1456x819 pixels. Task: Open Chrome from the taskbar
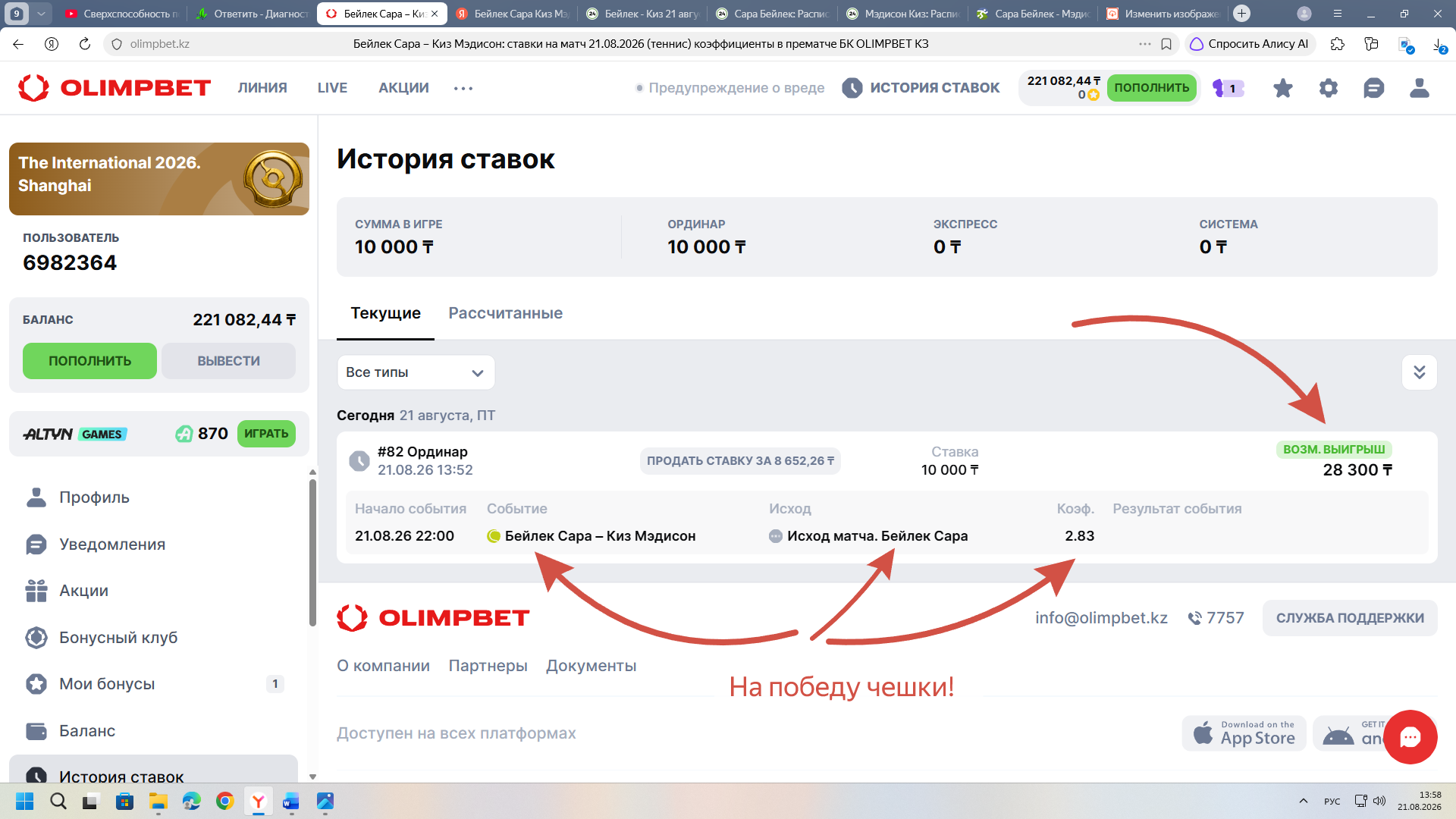pyautogui.click(x=225, y=801)
